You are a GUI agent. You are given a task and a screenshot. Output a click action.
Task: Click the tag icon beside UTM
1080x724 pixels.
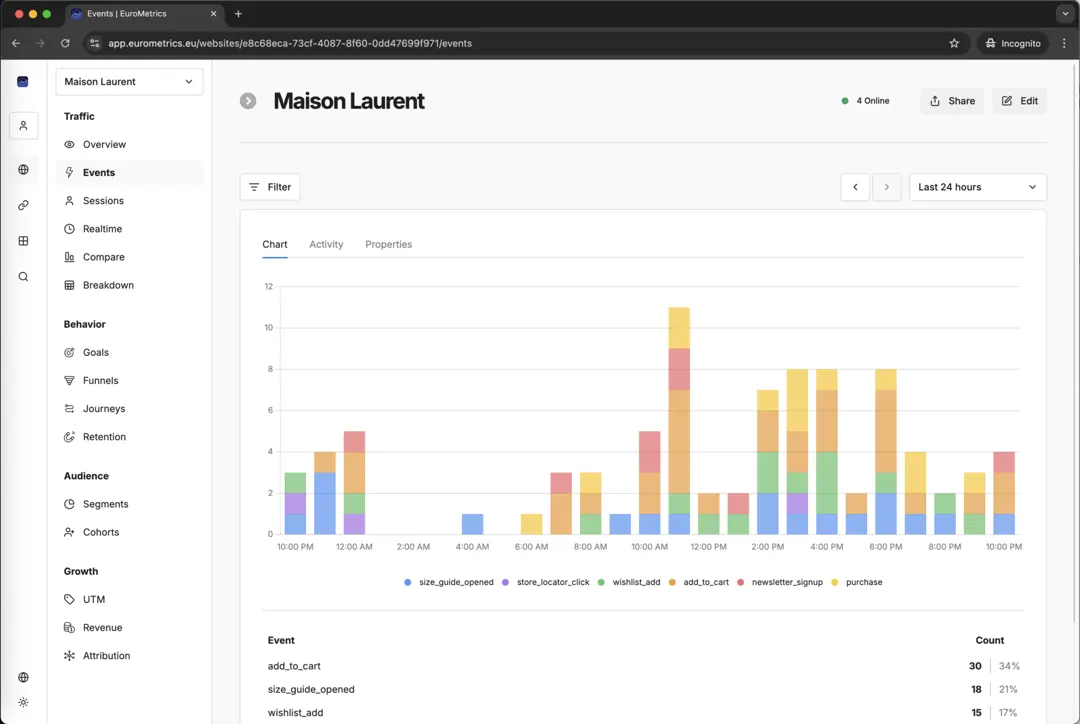tap(69, 599)
